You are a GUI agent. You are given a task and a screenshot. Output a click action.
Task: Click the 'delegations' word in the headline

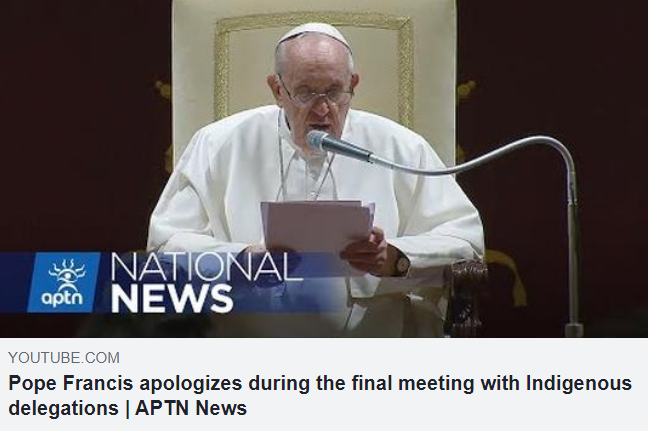[64, 408]
